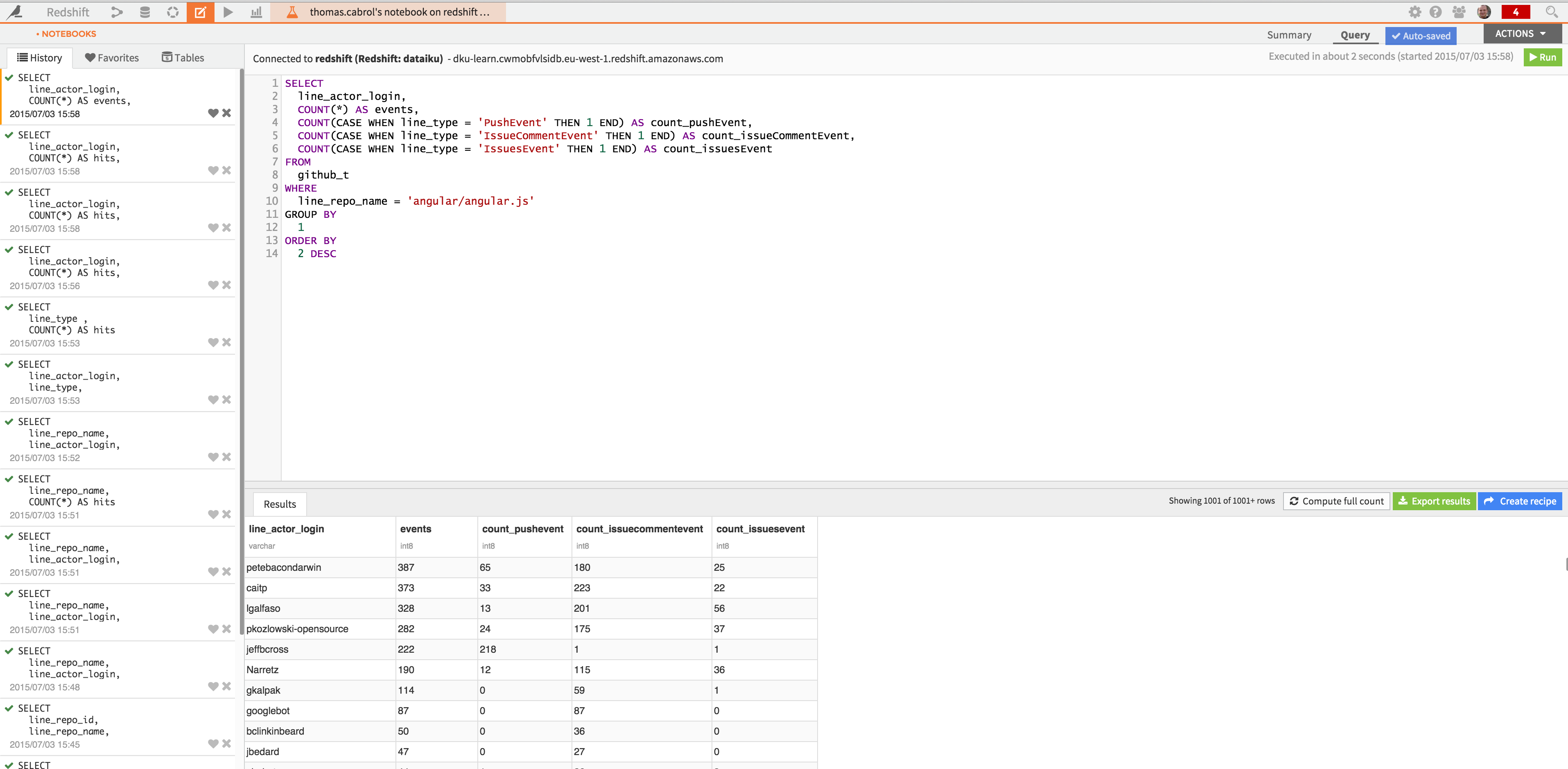Viewport: 1568px width, 769px height.
Task: Switch to the History tab
Action: pos(40,58)
